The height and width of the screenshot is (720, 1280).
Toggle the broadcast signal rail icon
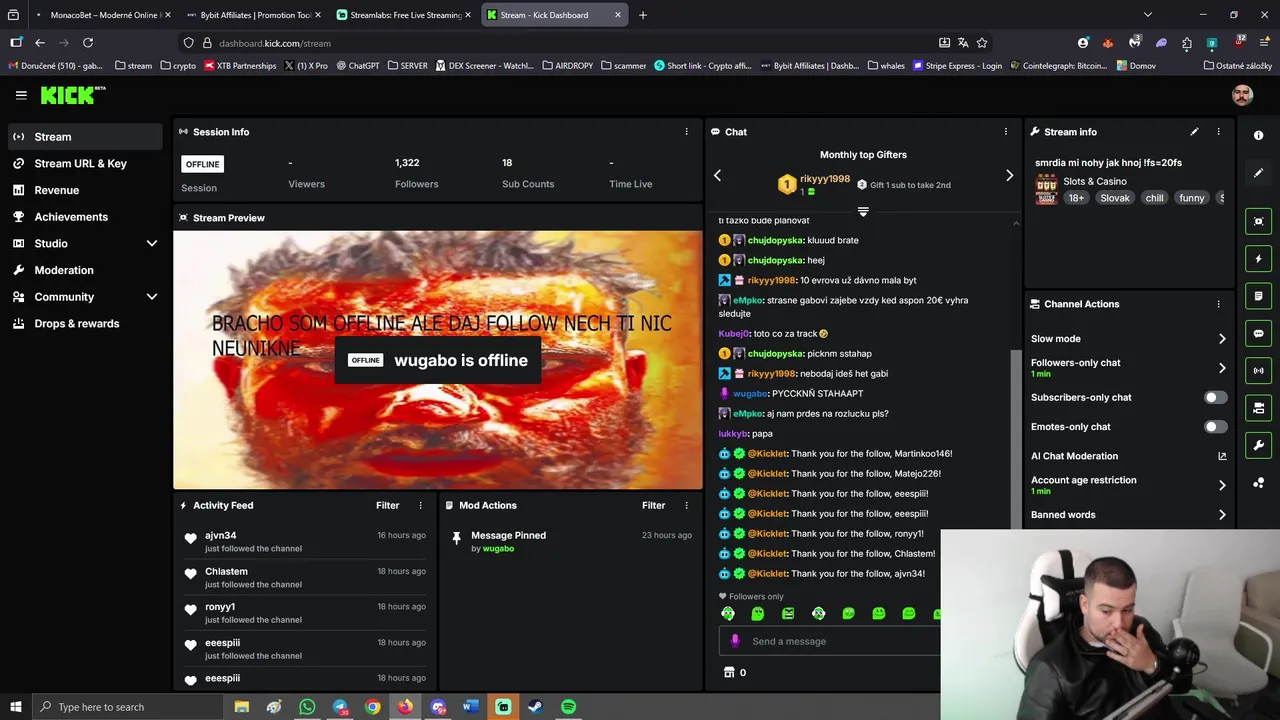click(1259, 371)
